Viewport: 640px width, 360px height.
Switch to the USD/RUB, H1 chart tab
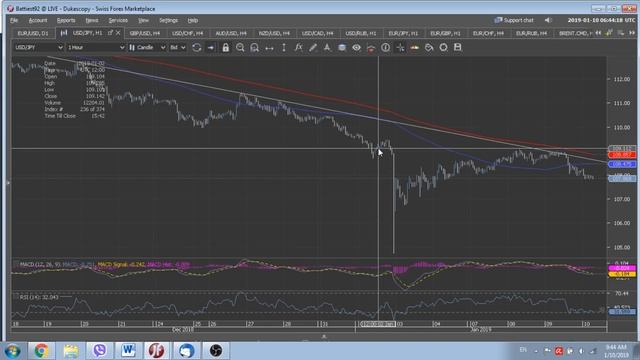361,33
